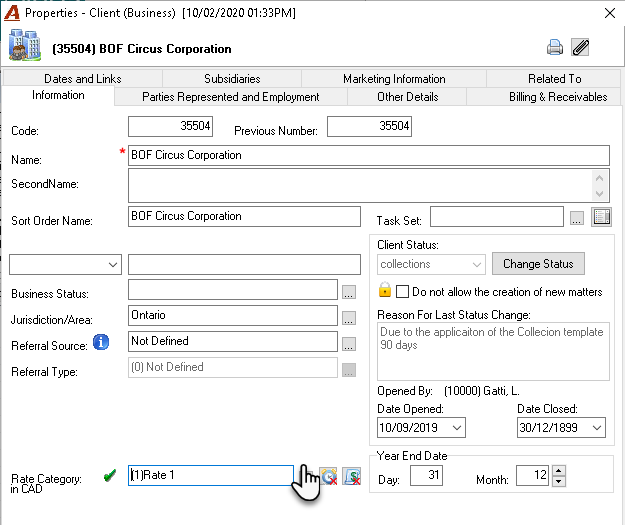Click the Year End Day field
The height and width of the screenshot is (525, 625).
click(426, 476)
